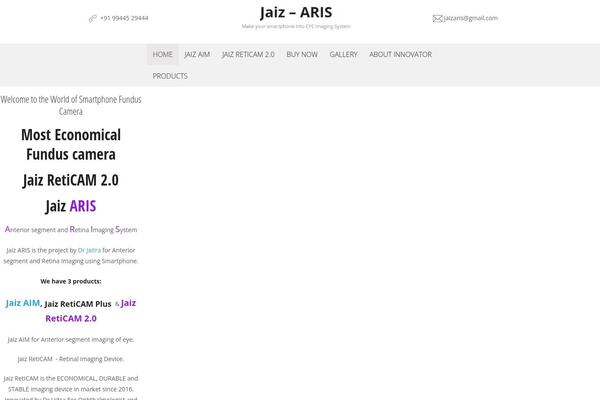Click 'Jaiz RetiCAM - Retinal imaging Device' line
The image size is (600, 400).
click(71, 359)
